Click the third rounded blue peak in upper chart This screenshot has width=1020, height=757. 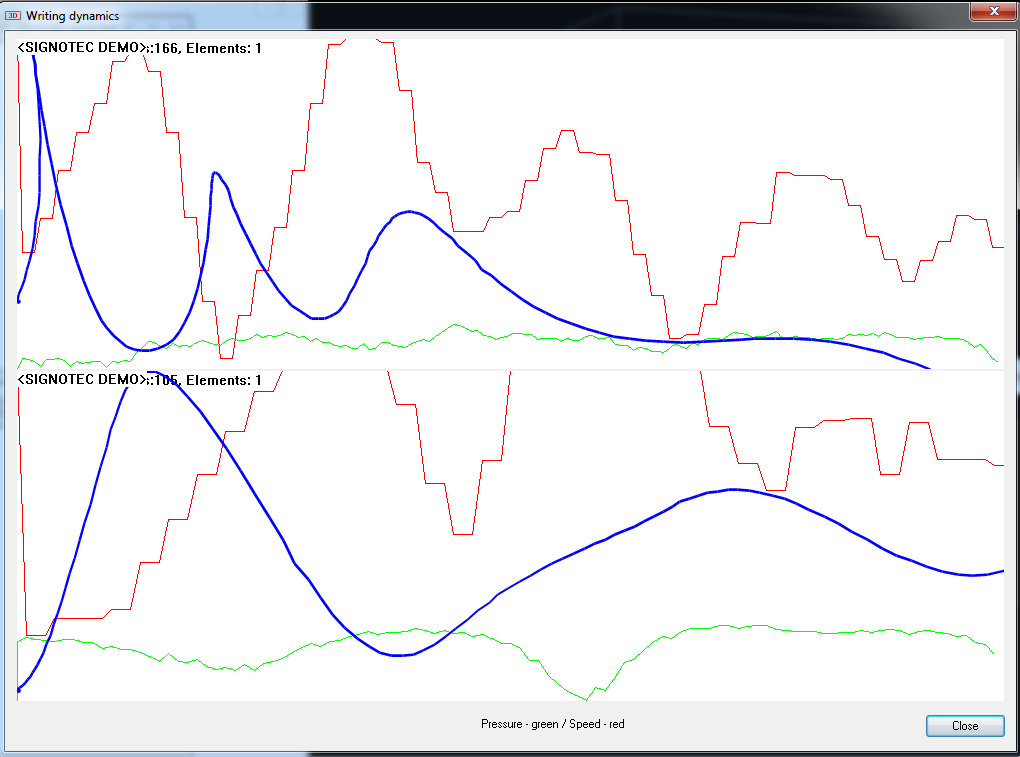408,212
